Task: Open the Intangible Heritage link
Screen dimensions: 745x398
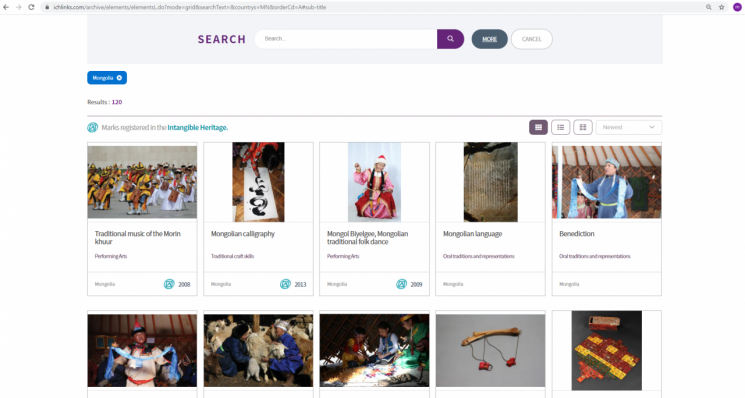Action: (198, 127)
